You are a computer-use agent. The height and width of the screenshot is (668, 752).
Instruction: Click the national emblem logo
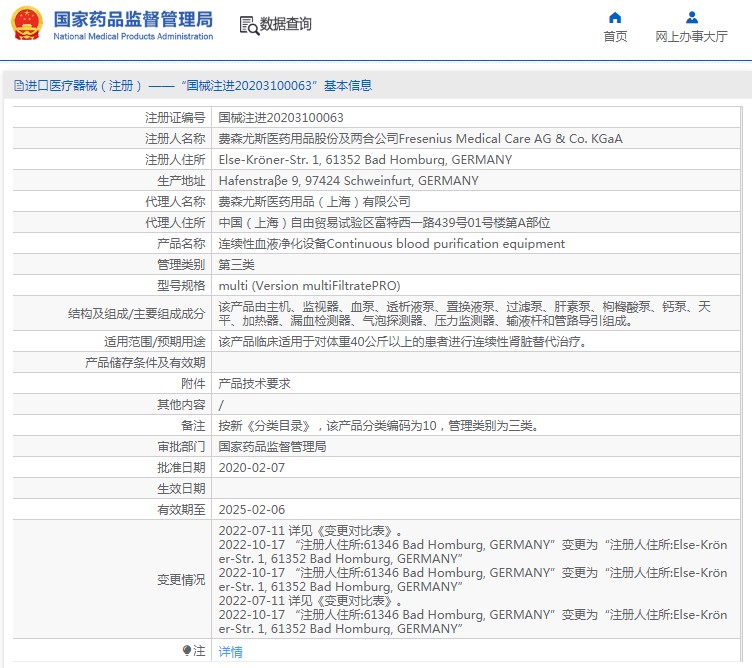pos(26,23)
